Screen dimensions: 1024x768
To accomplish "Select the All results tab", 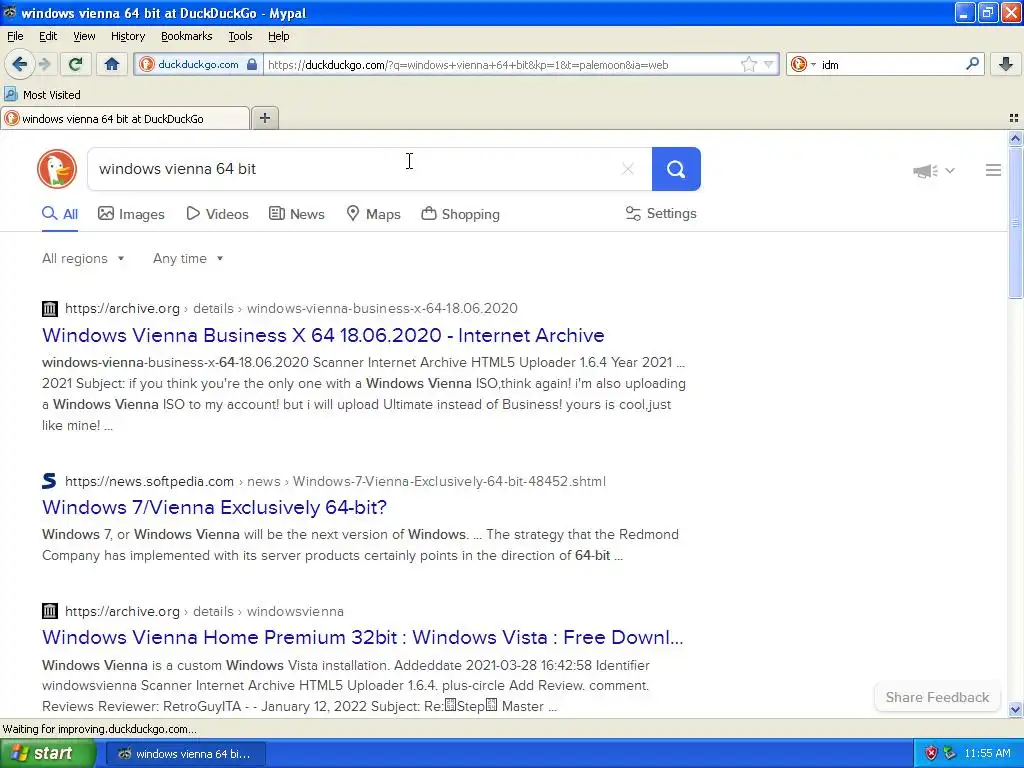I will click(60, 214).
